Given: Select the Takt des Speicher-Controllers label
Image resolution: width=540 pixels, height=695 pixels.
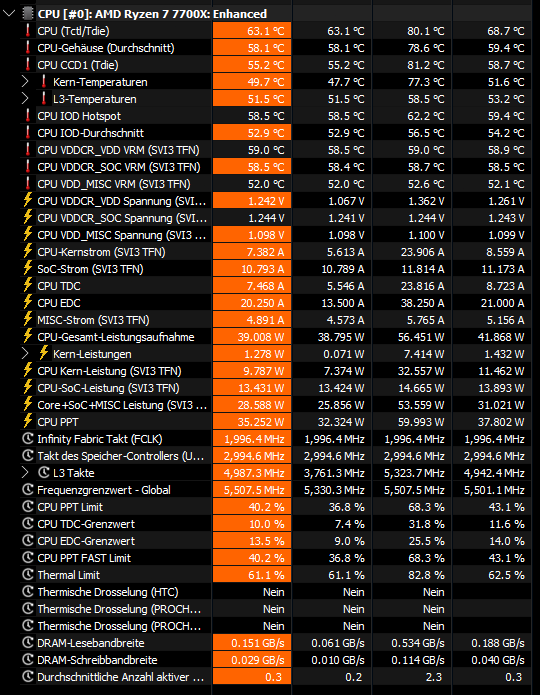Looking at the screenshot, I should click(x=121, y=456).
